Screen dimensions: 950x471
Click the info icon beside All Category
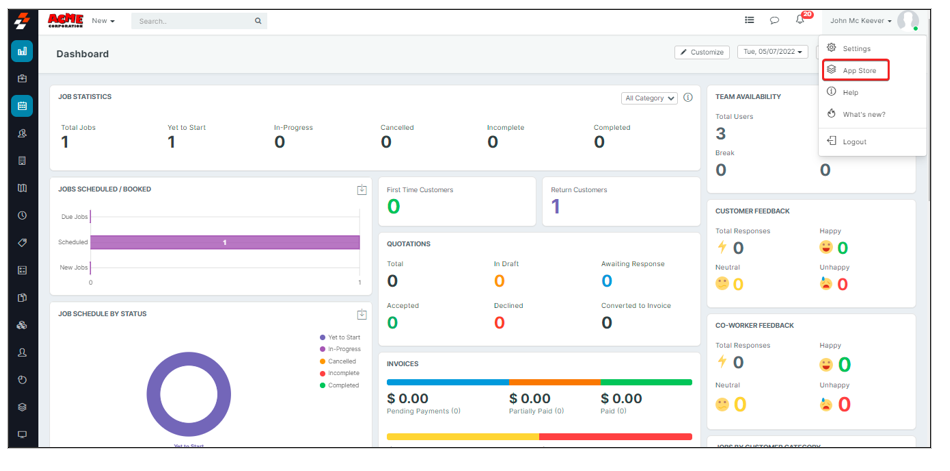[688, 98]
